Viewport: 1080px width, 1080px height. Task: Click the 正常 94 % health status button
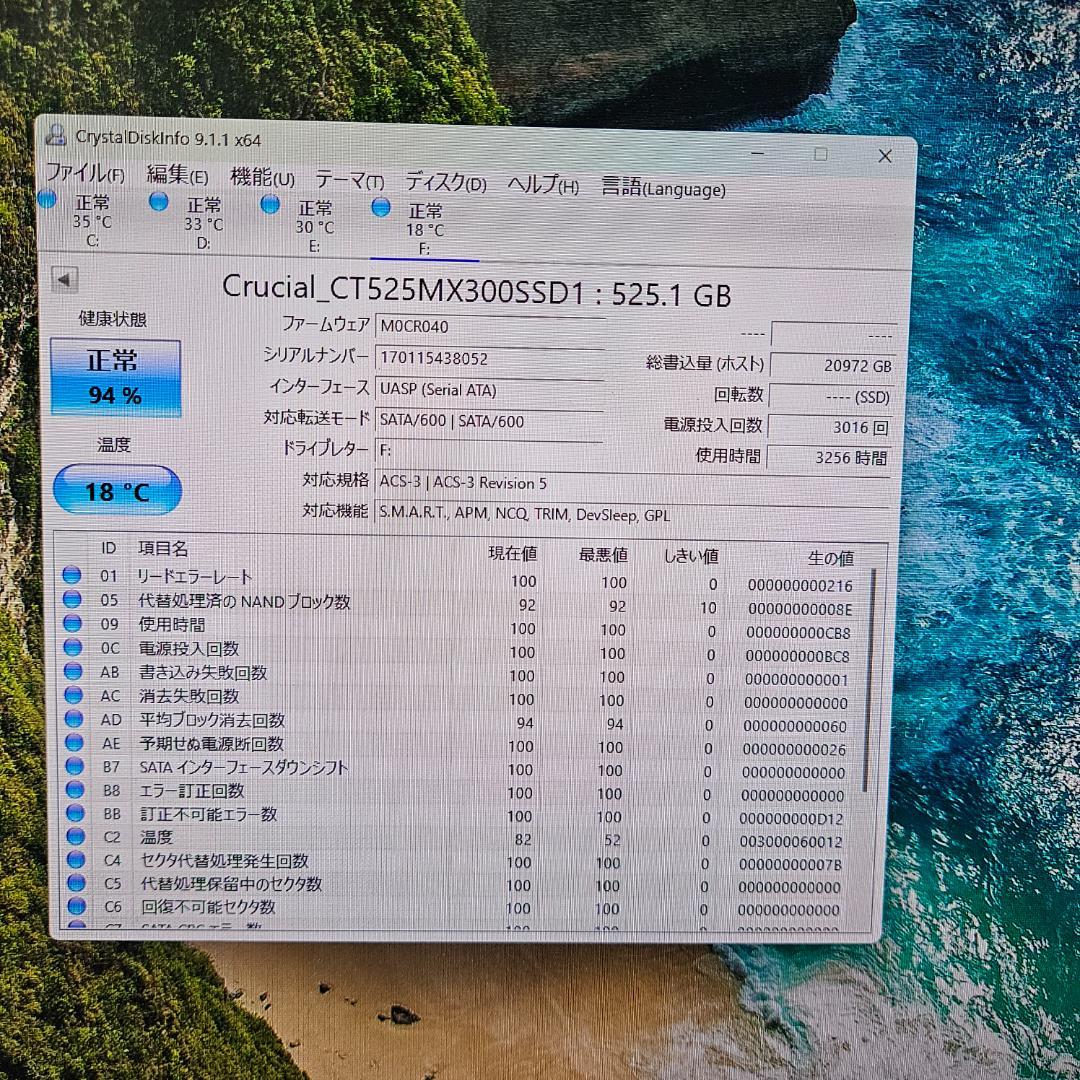pyautogui.click(x=115, y=378)
